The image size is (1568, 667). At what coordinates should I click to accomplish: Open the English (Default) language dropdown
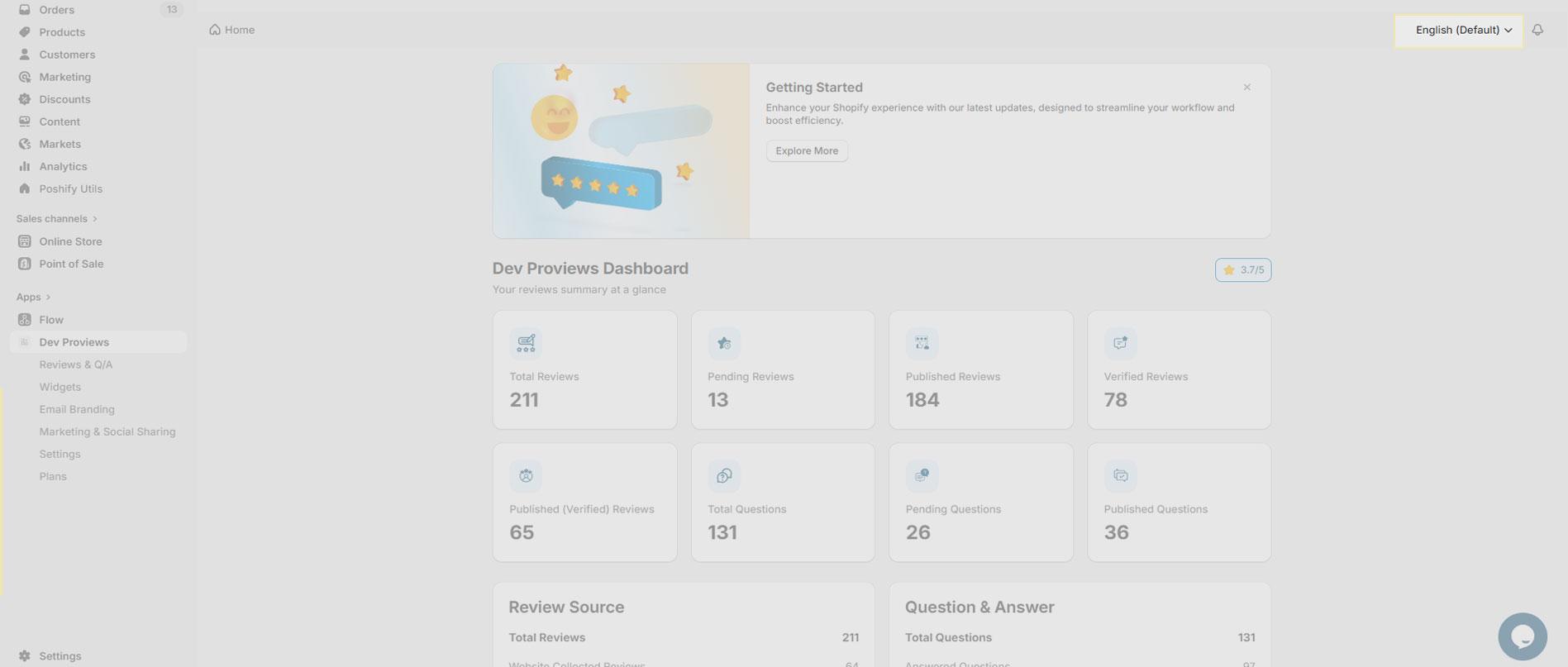(1458, 31)
